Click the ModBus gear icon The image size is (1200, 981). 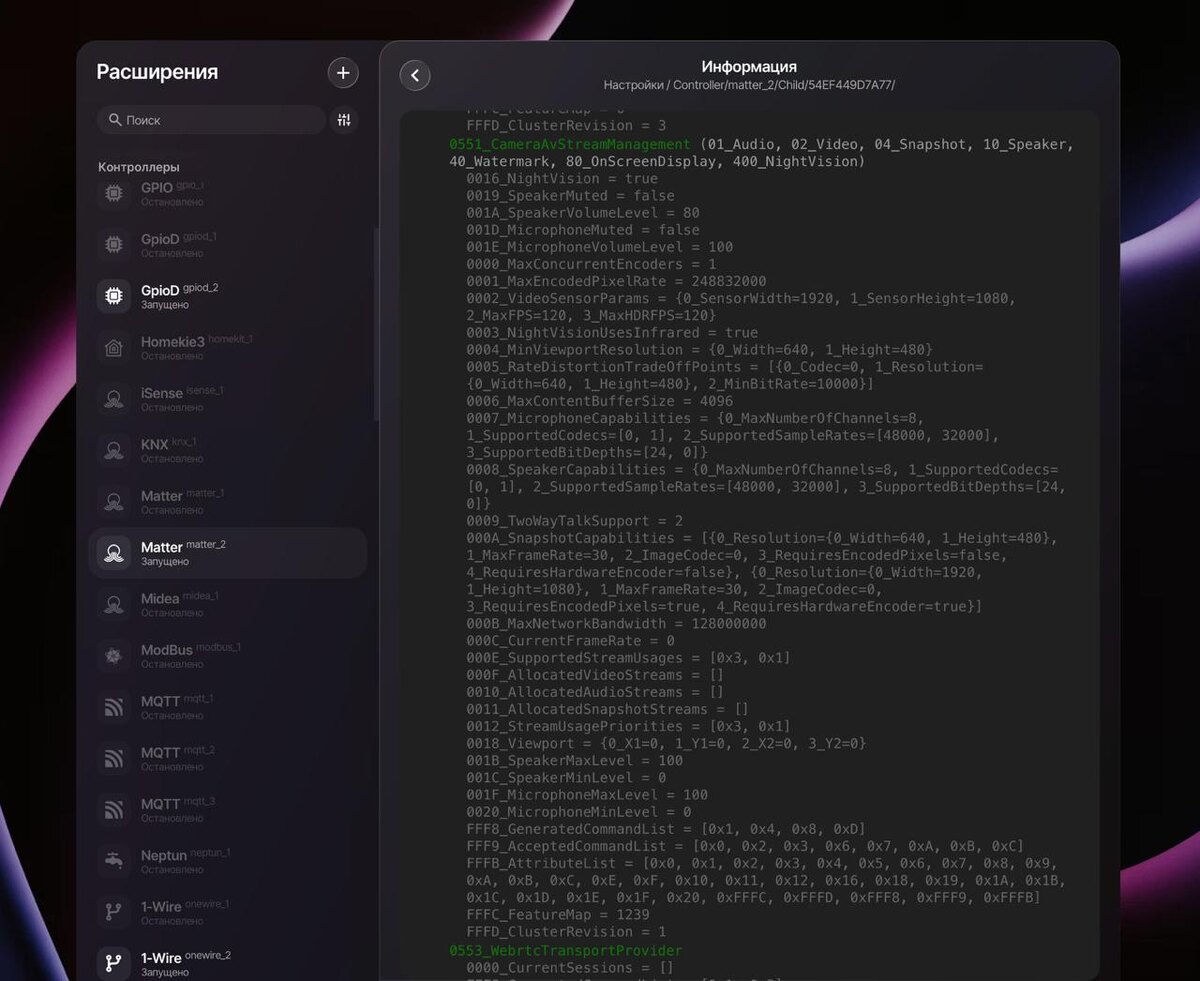(114, 656)
